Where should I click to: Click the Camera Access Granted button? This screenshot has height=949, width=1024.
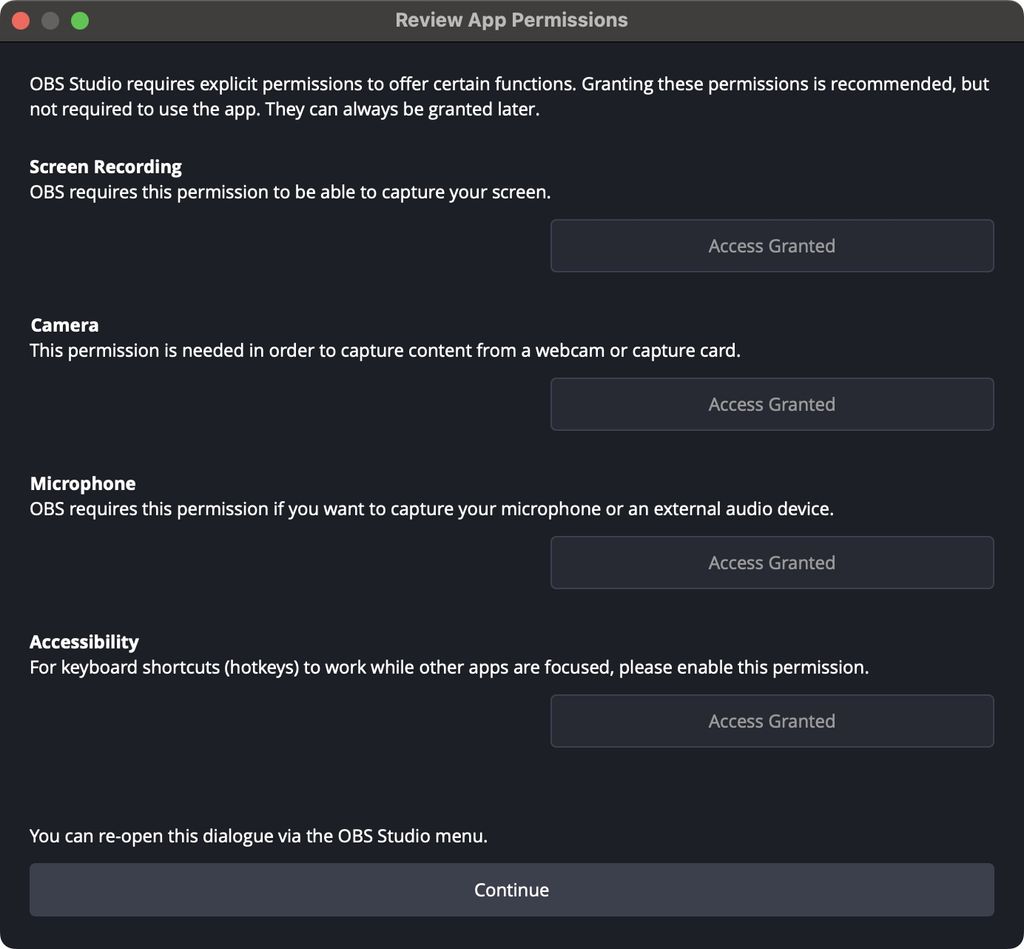(771, 404)
